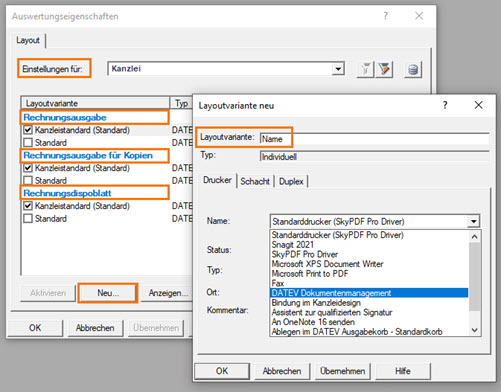The image size is (501, 392).
Task: Confirm with OK in Layoutvariante neu
Action: coord(222,371)
